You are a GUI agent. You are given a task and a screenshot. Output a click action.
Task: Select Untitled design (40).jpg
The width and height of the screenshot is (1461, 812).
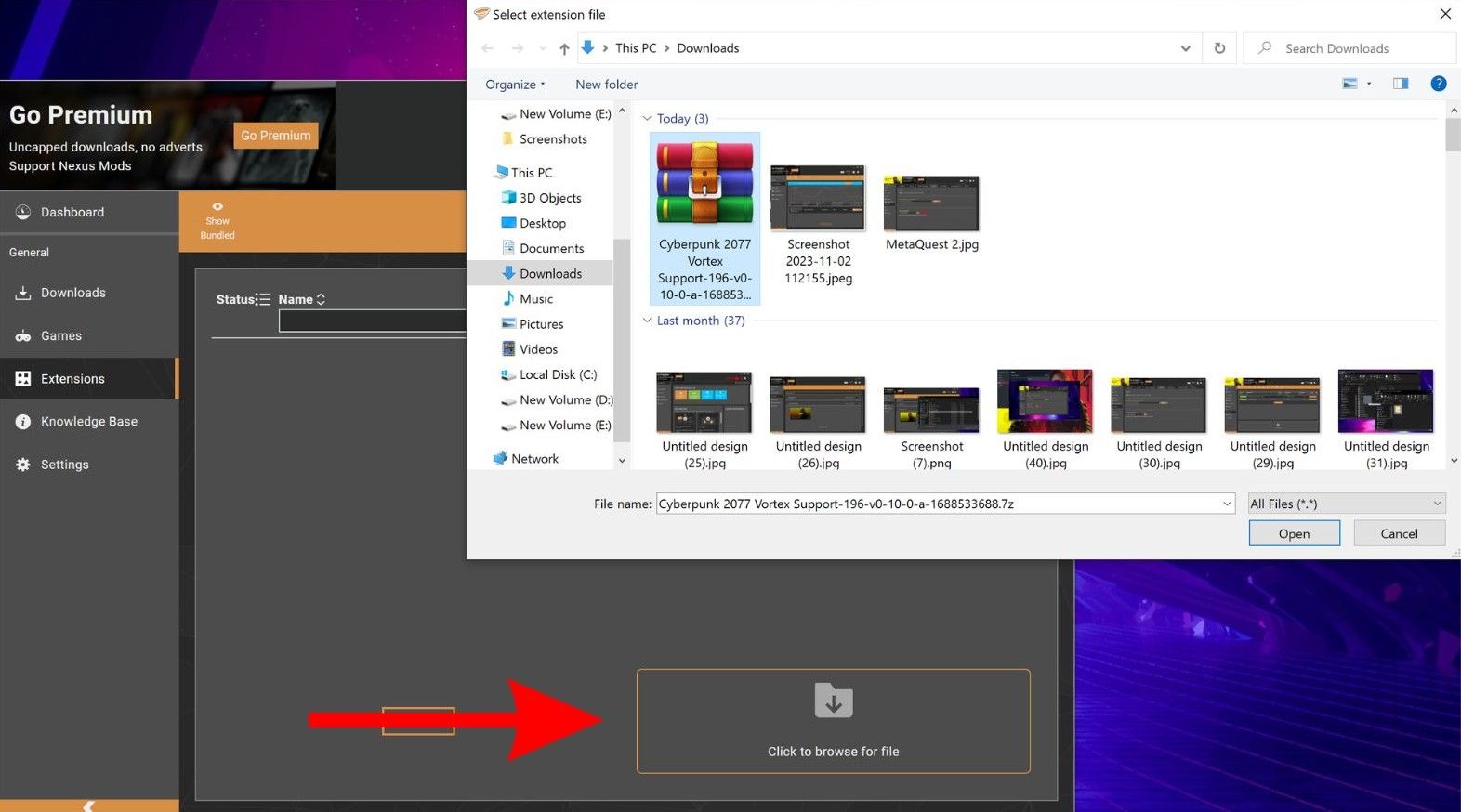point(1046,420)
